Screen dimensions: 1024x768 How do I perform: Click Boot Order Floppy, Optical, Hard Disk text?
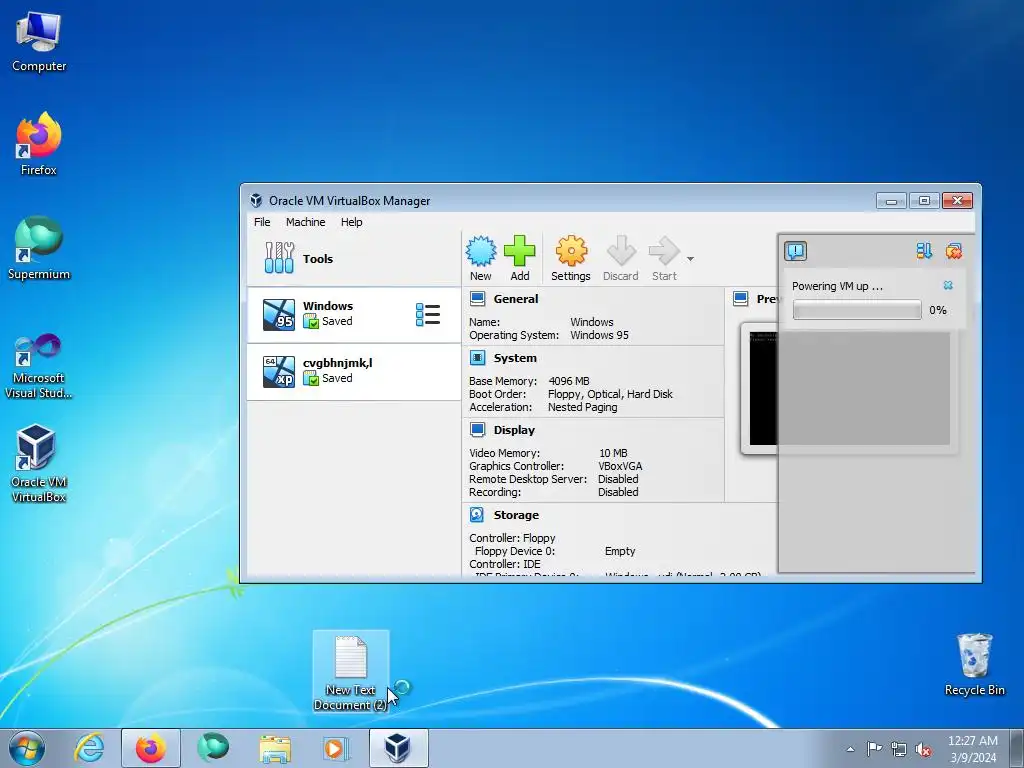(610, 394)
